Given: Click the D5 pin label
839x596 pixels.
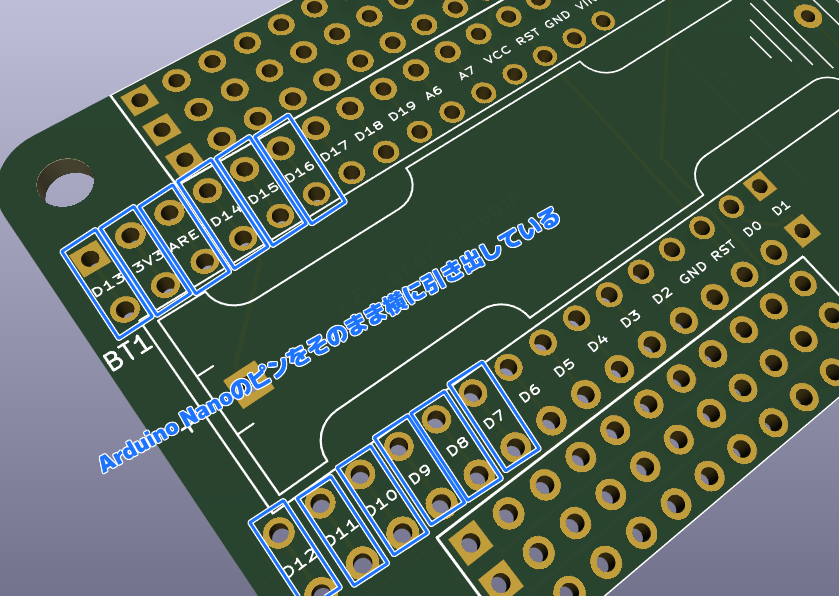Looking at the screenshot, I should point(564,368).
